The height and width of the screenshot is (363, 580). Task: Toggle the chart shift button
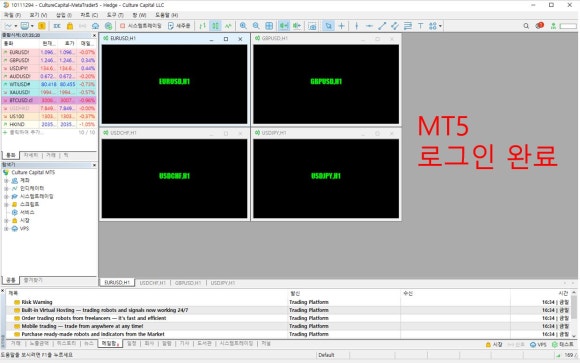point(297,26)
